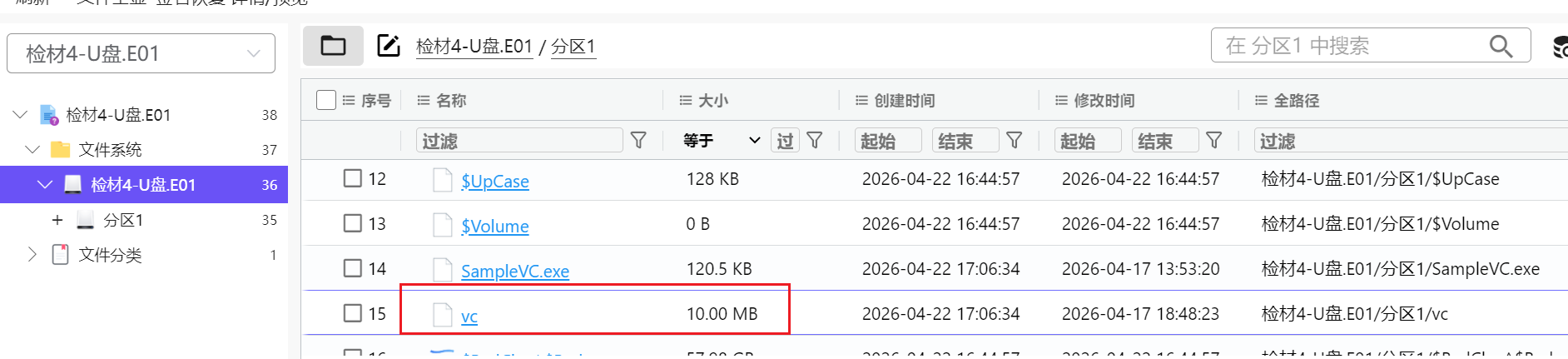Check the box for row 12
1568x359 pixels.
[x=353, y=178]
